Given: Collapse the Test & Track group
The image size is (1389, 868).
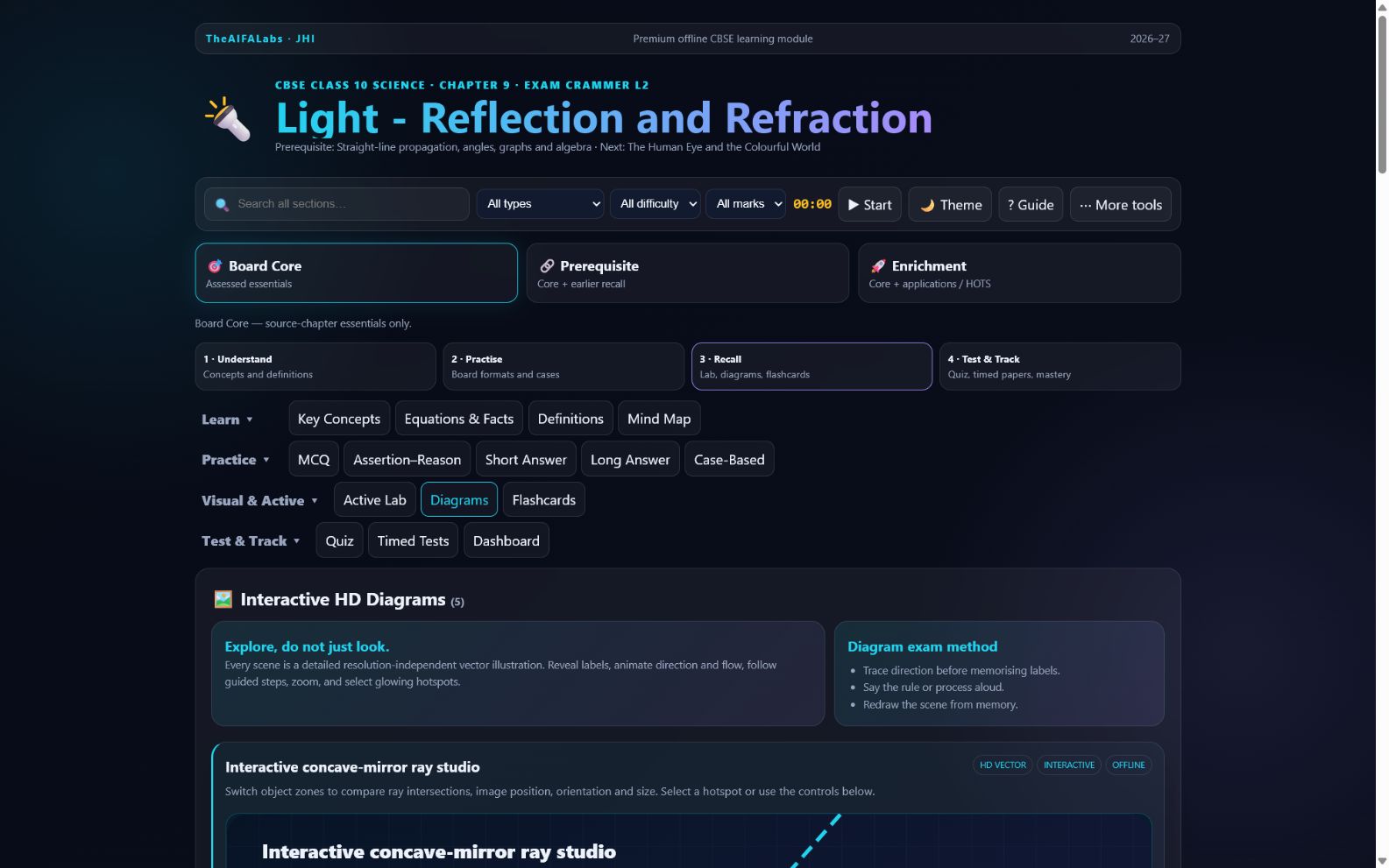Looking at the screenshot, I should [251, 541].
